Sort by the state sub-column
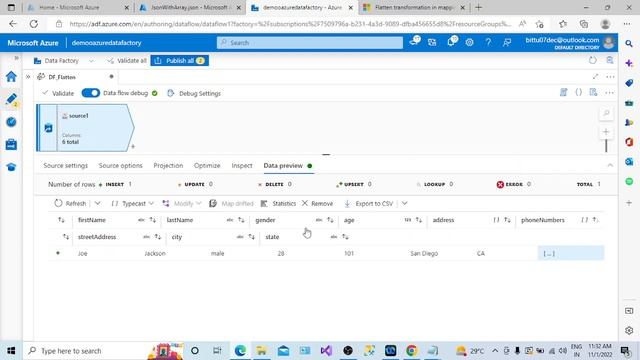The height and width of the screenshot is (360, 640). point(345,237)
